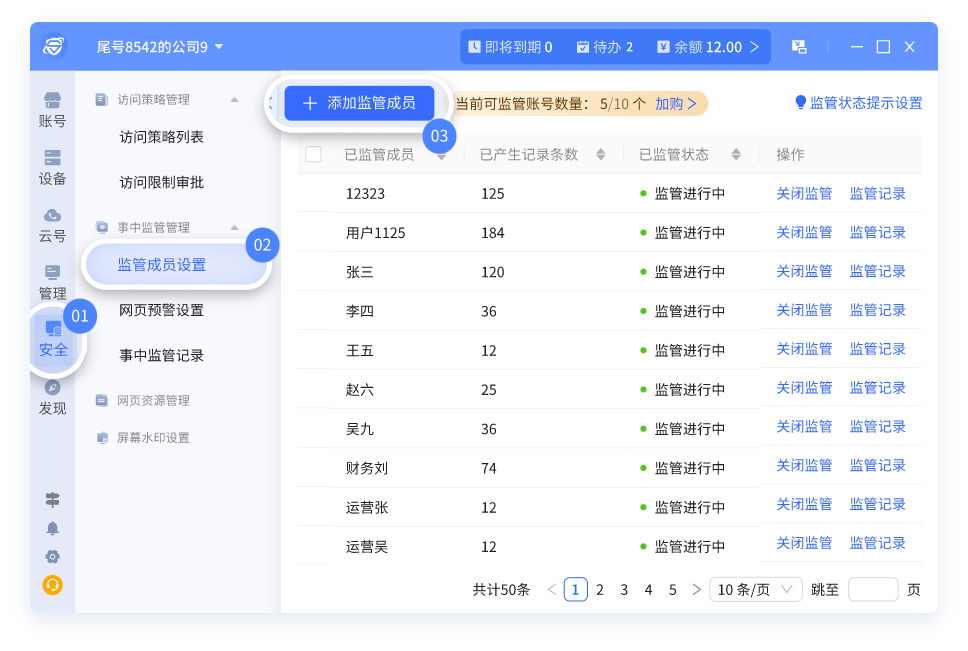Click 监管记录 link for 财务刘
The image size is (968, 651).
pos(877,465)
